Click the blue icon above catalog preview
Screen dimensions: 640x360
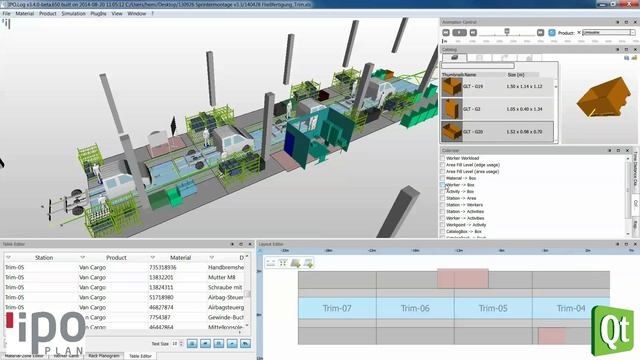coord(627,58)
